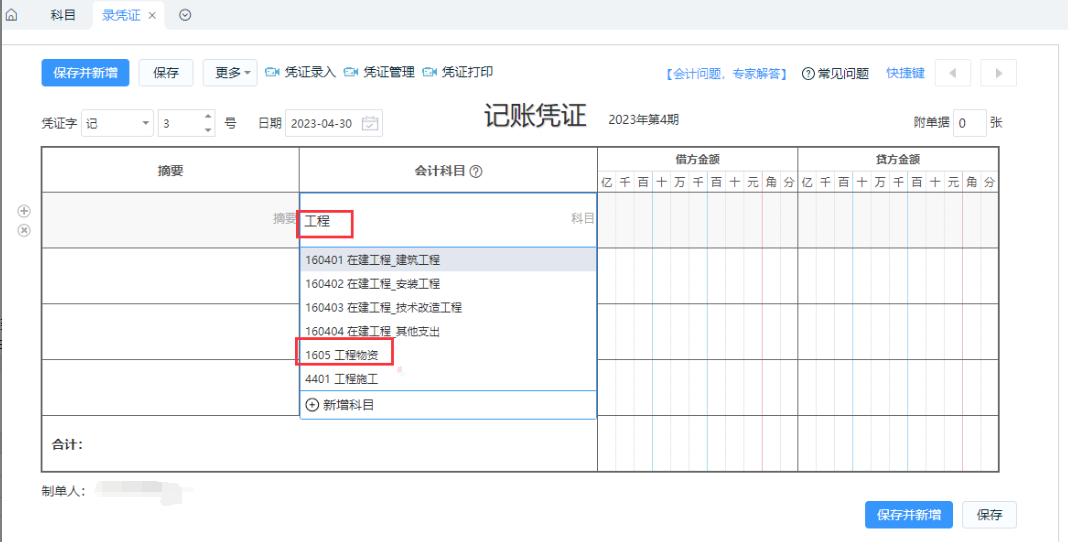Viewport: 1068px width, 542px height.
Task: Open the date picker calendar icon
Action: (370, 124)
